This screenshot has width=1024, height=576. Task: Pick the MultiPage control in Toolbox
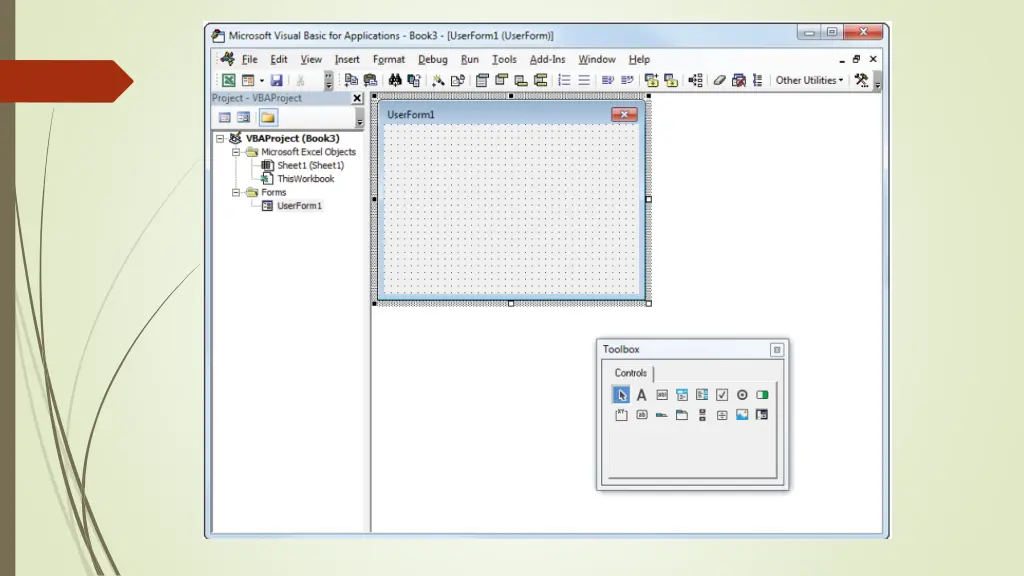pos(682,415)
